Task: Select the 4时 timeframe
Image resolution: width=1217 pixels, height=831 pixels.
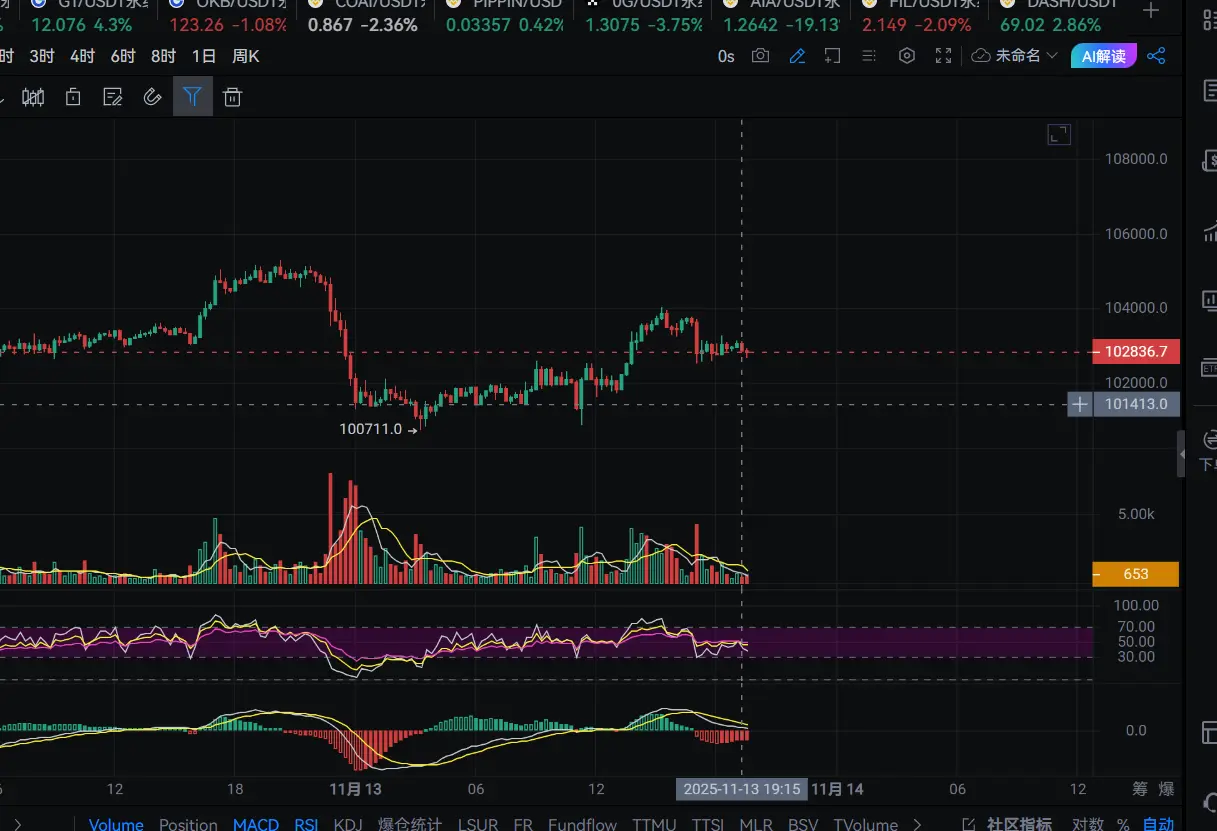Action: click(x=82, y=56)
